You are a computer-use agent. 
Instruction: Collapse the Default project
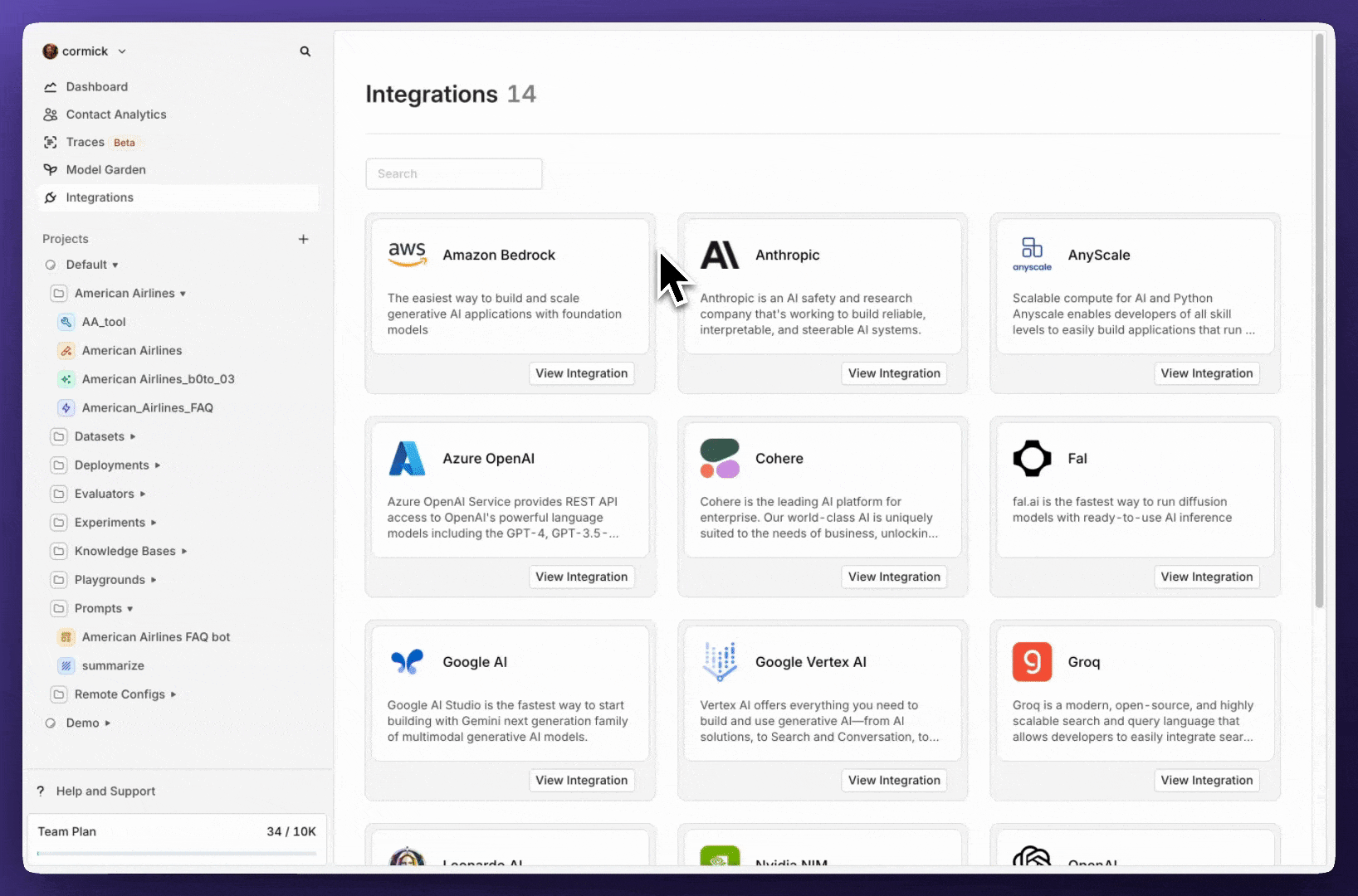pos(115,265)
